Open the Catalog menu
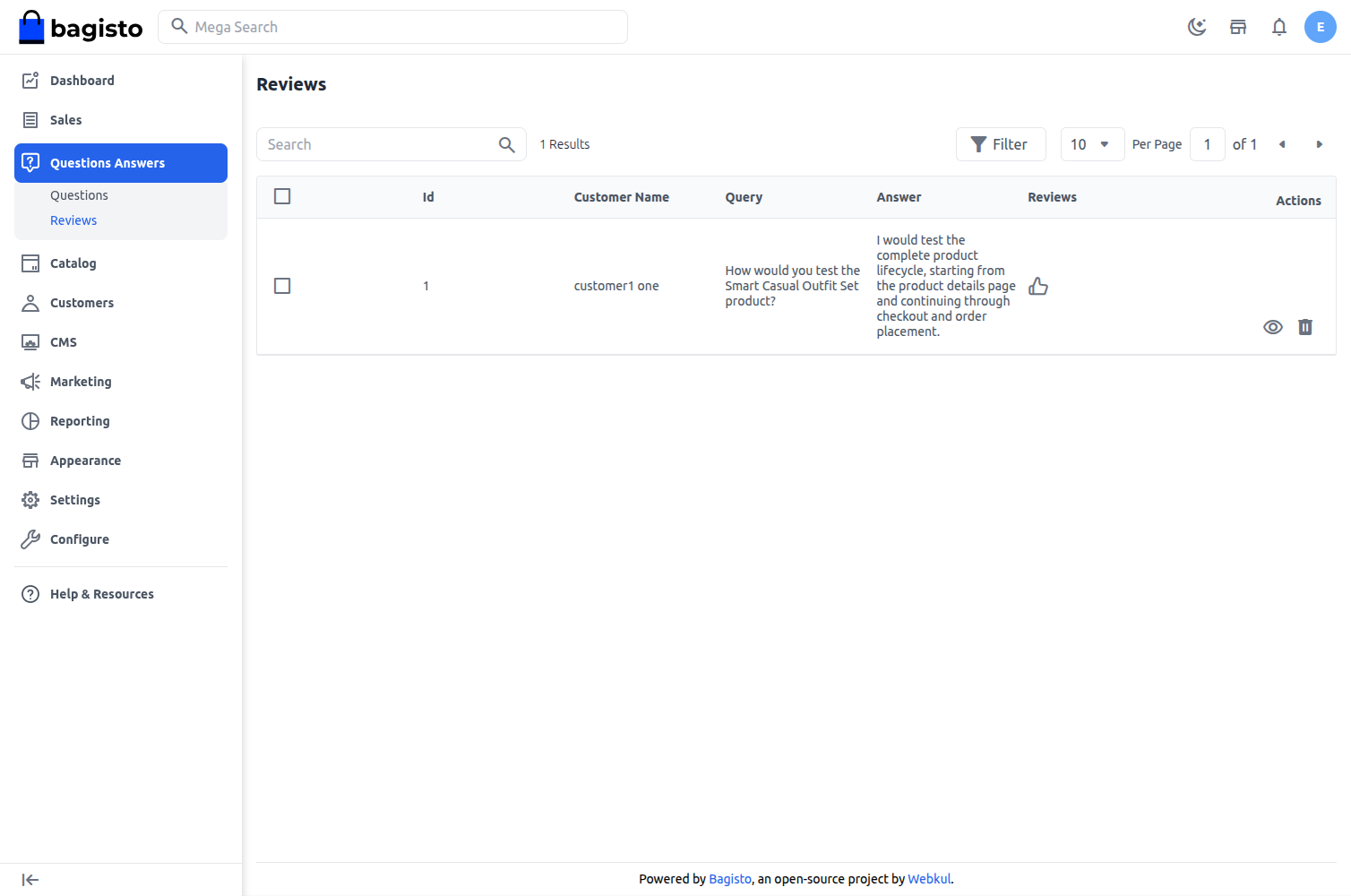Image resolution: width=1351 pixels, height=896 pixels. click(121, 263)
